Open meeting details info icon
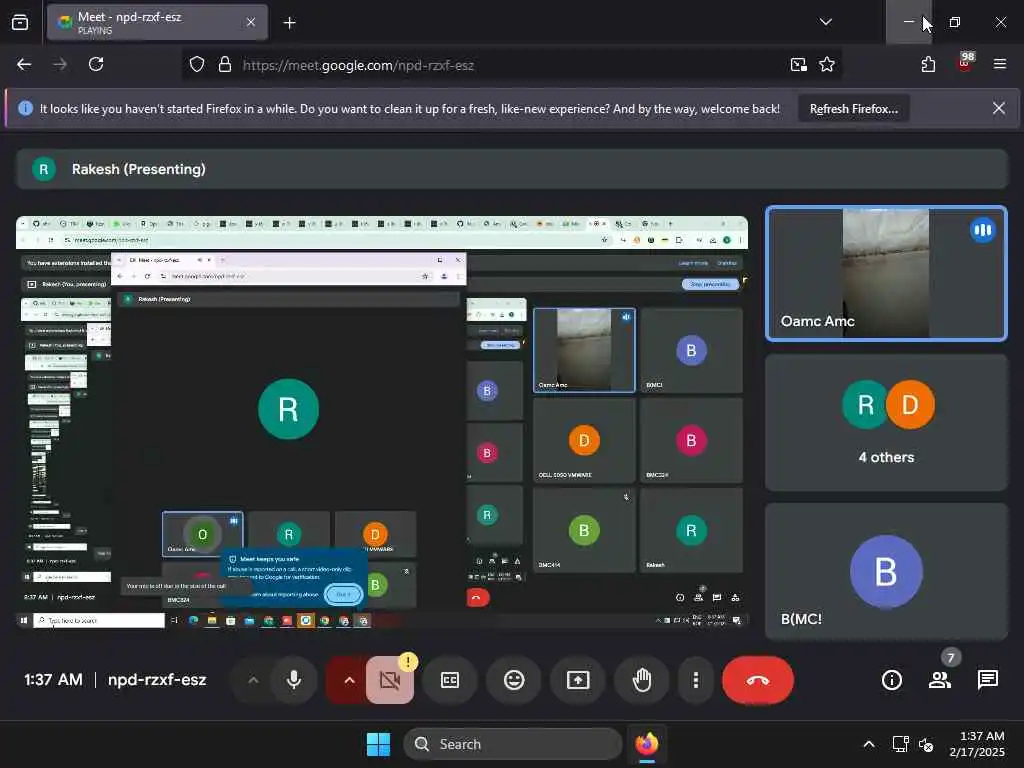 click(891, 680)
